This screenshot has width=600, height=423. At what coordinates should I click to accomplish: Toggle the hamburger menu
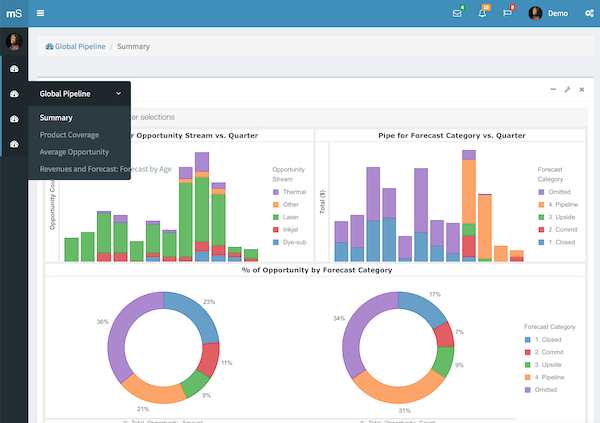tap(40, 13)
